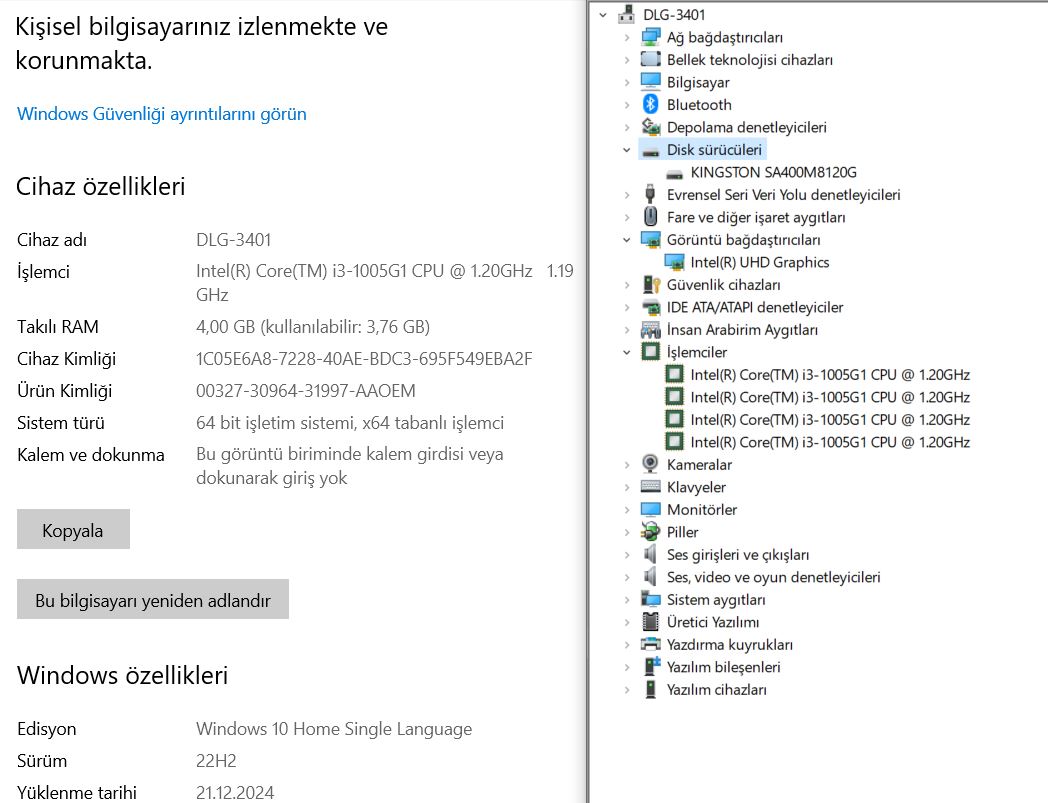This screenshot has height=803, width=1048.
Task: Click Bu bilgisayarı yeniden adlandır button
Action: point(152,599)
